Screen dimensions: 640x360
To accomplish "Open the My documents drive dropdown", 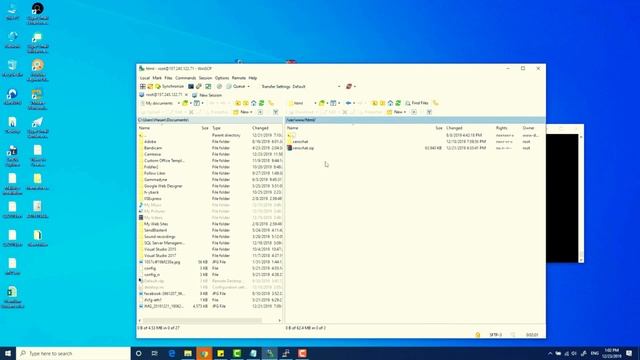I will tap(160, 103).
